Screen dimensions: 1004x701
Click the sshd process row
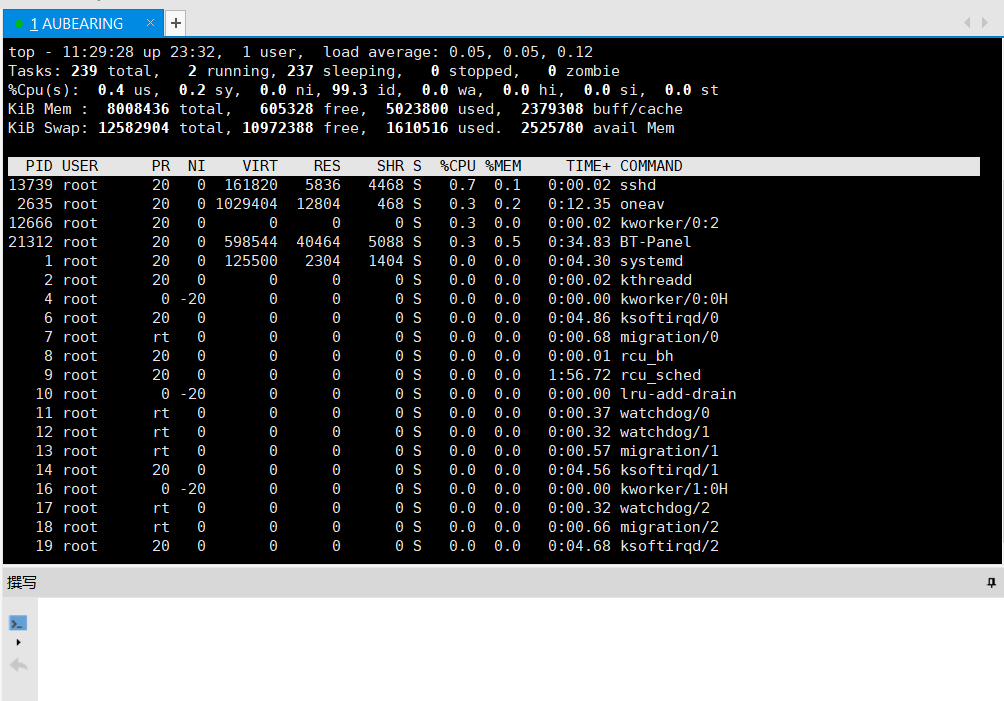(493, 185)
